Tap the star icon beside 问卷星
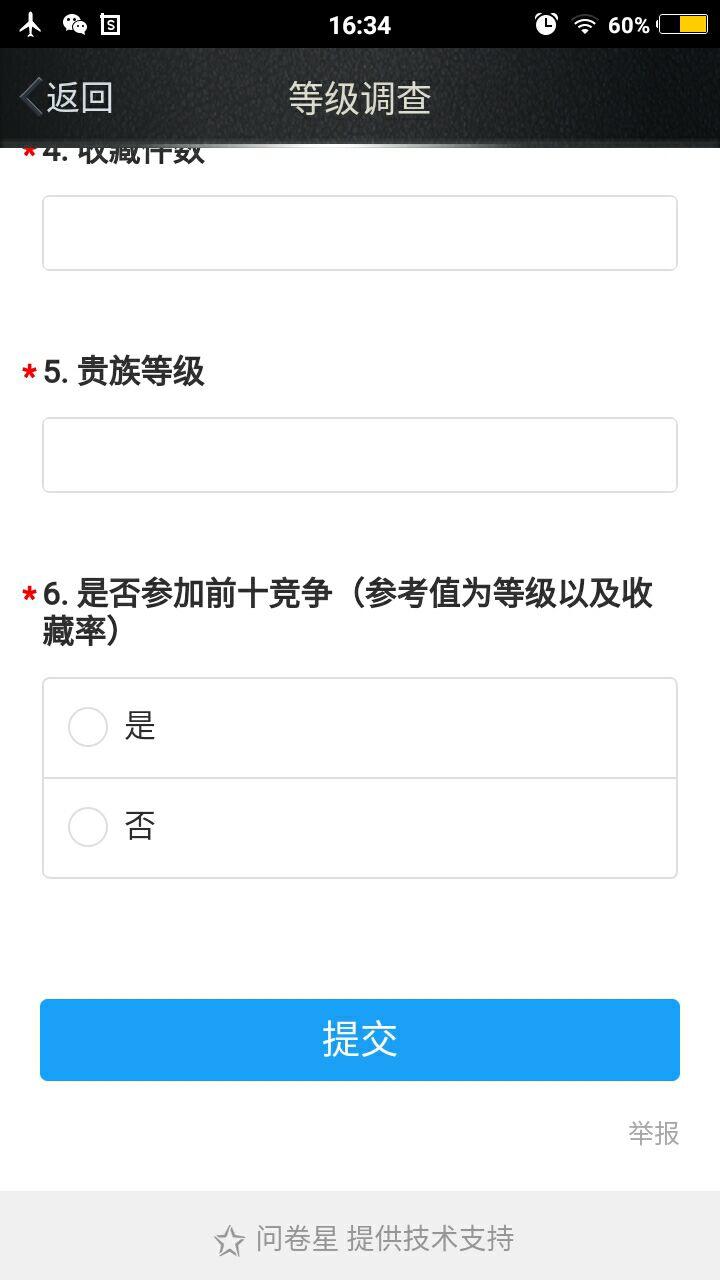 click(x=229, y=1241)
